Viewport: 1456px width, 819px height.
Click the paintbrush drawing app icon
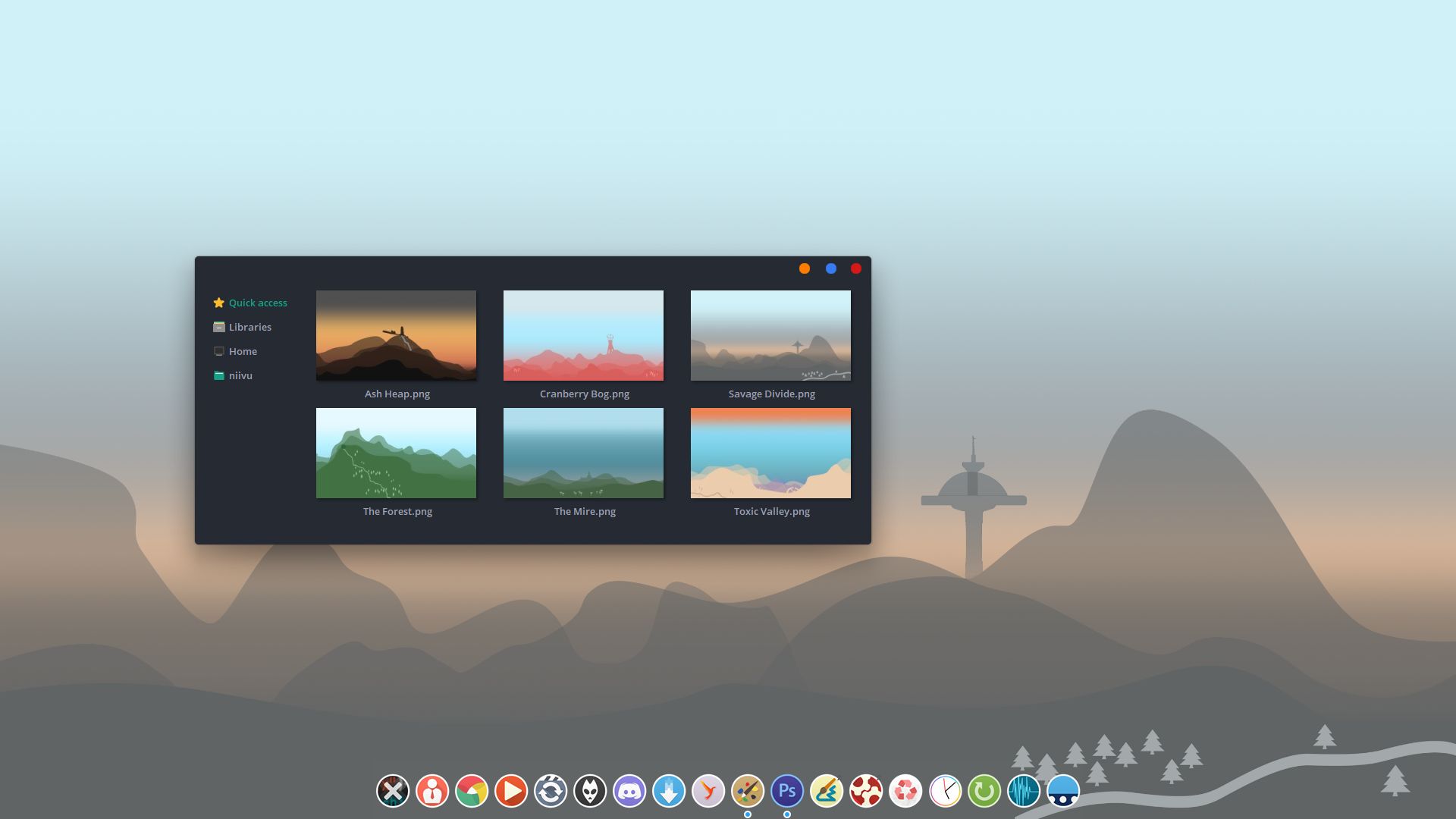[x=827, y=791]
